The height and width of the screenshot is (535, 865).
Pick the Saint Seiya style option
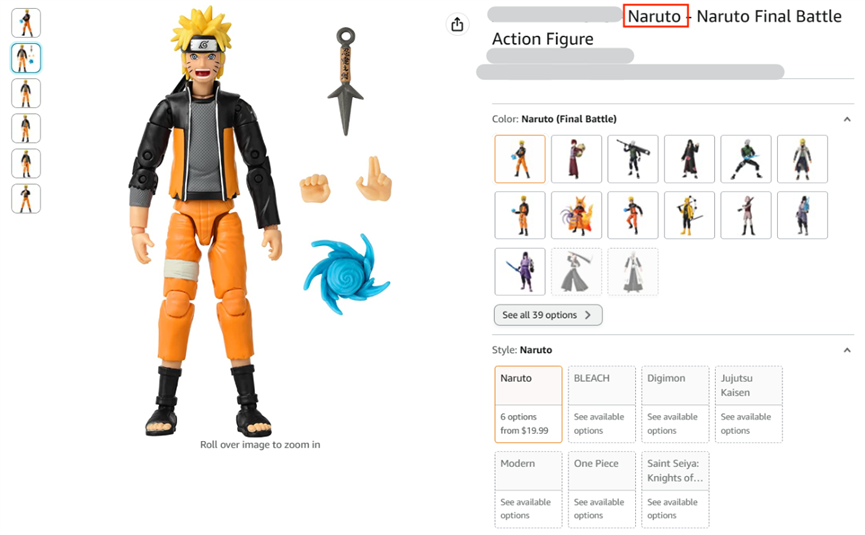[675, 490]
